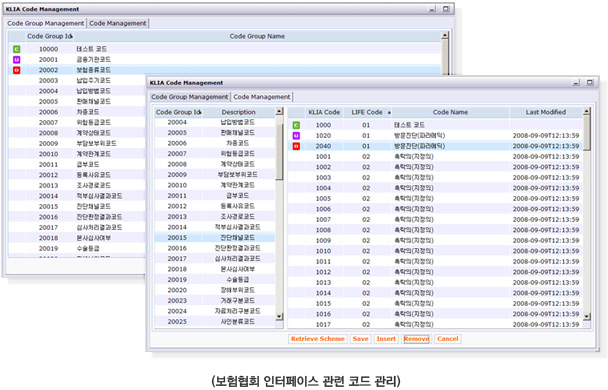The height and width of the screenshot is (390, 608).
Task: Minimize the front KLIA Code Management window
Action: (x=576, y=83)
